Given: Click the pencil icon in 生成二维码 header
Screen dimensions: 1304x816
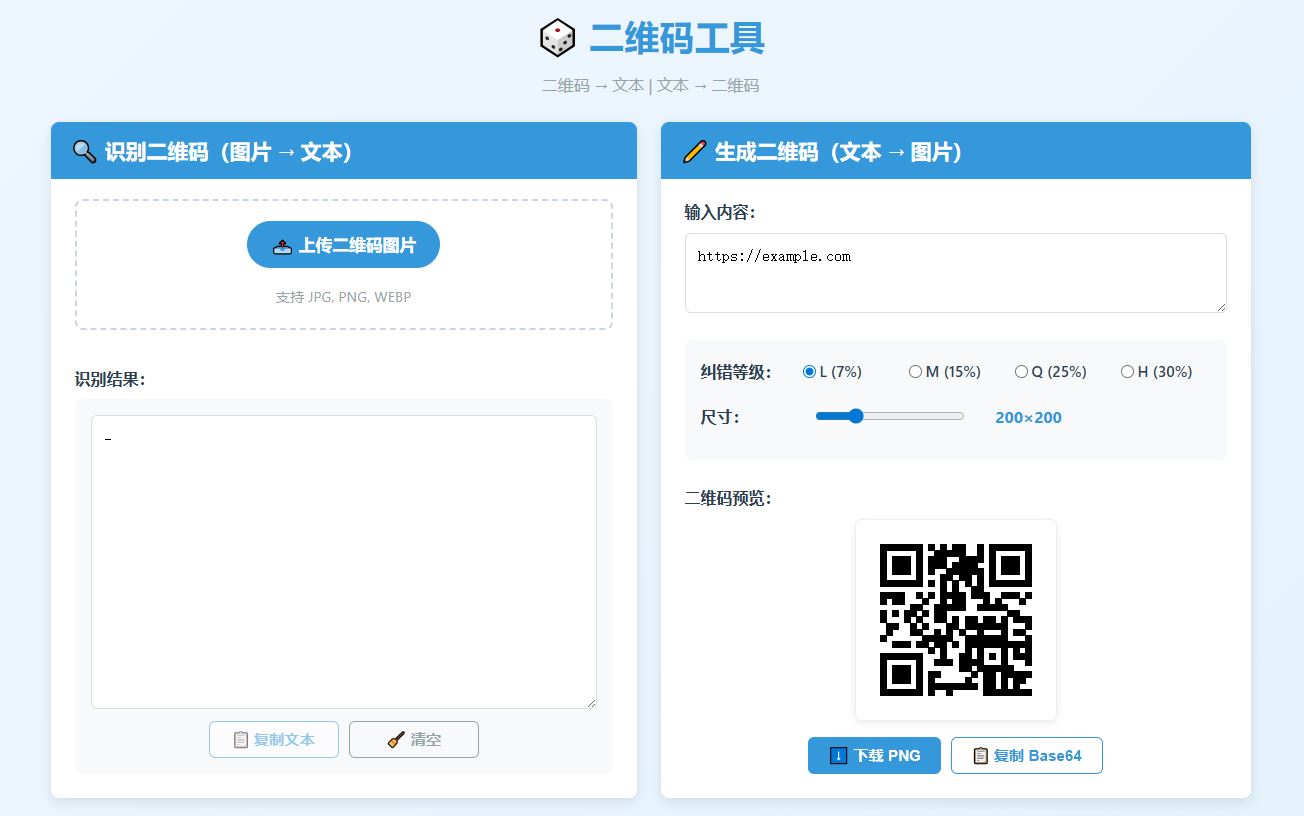Looking at the screenshot, I should [694, 152].
